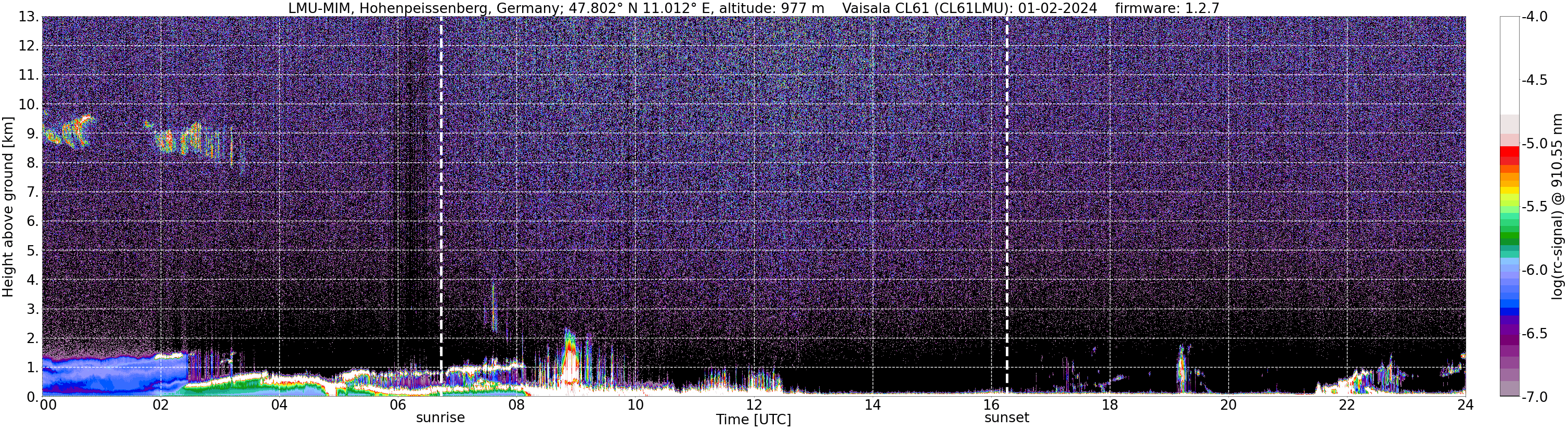The width and height of the screenshot is (1568, 430).
Task: Click the dashed sunrise marker line
Action: click(440, 206)
